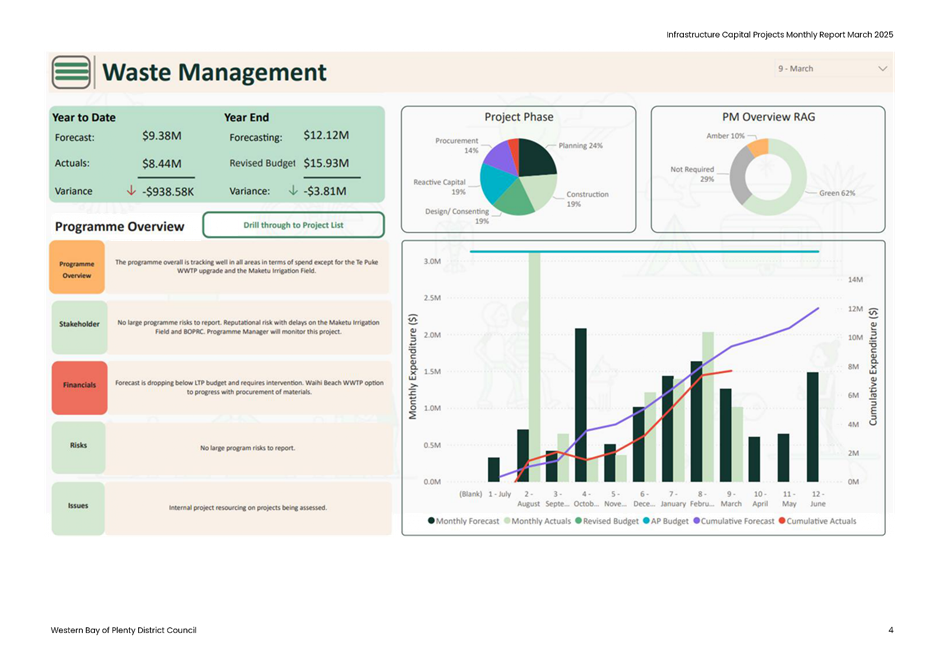Viewport: 938px width, 664px height.
Task: Toggle Monthly Forecast legend marker
Action: tap(431, 522)
